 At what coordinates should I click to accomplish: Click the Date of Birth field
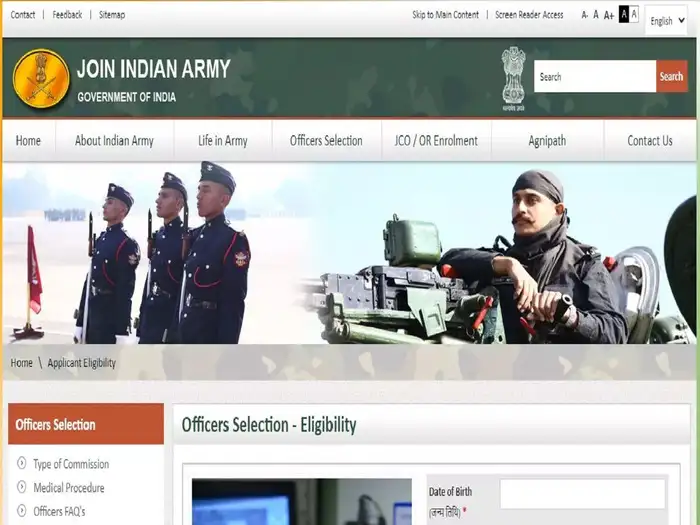(x=582, y=493)
